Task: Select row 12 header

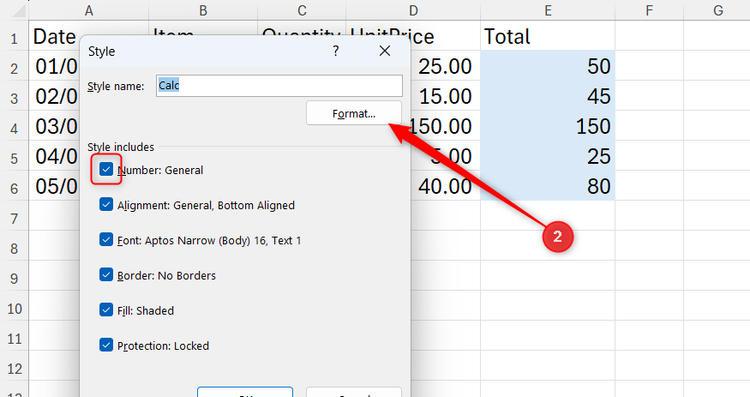Action: pyautogui.click(x=14, y=368)
